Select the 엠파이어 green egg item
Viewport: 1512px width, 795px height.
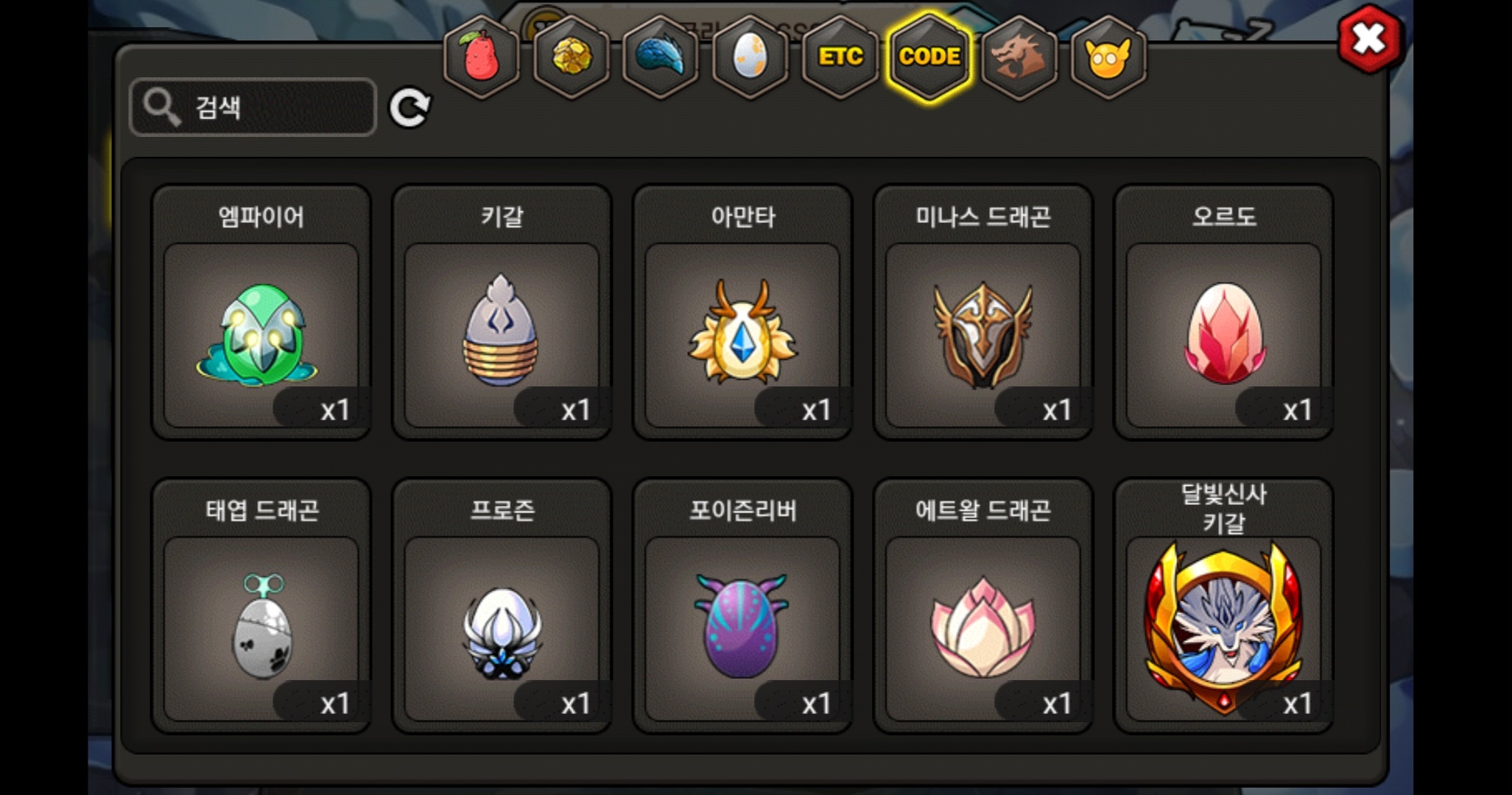click(x=261, y=312)
